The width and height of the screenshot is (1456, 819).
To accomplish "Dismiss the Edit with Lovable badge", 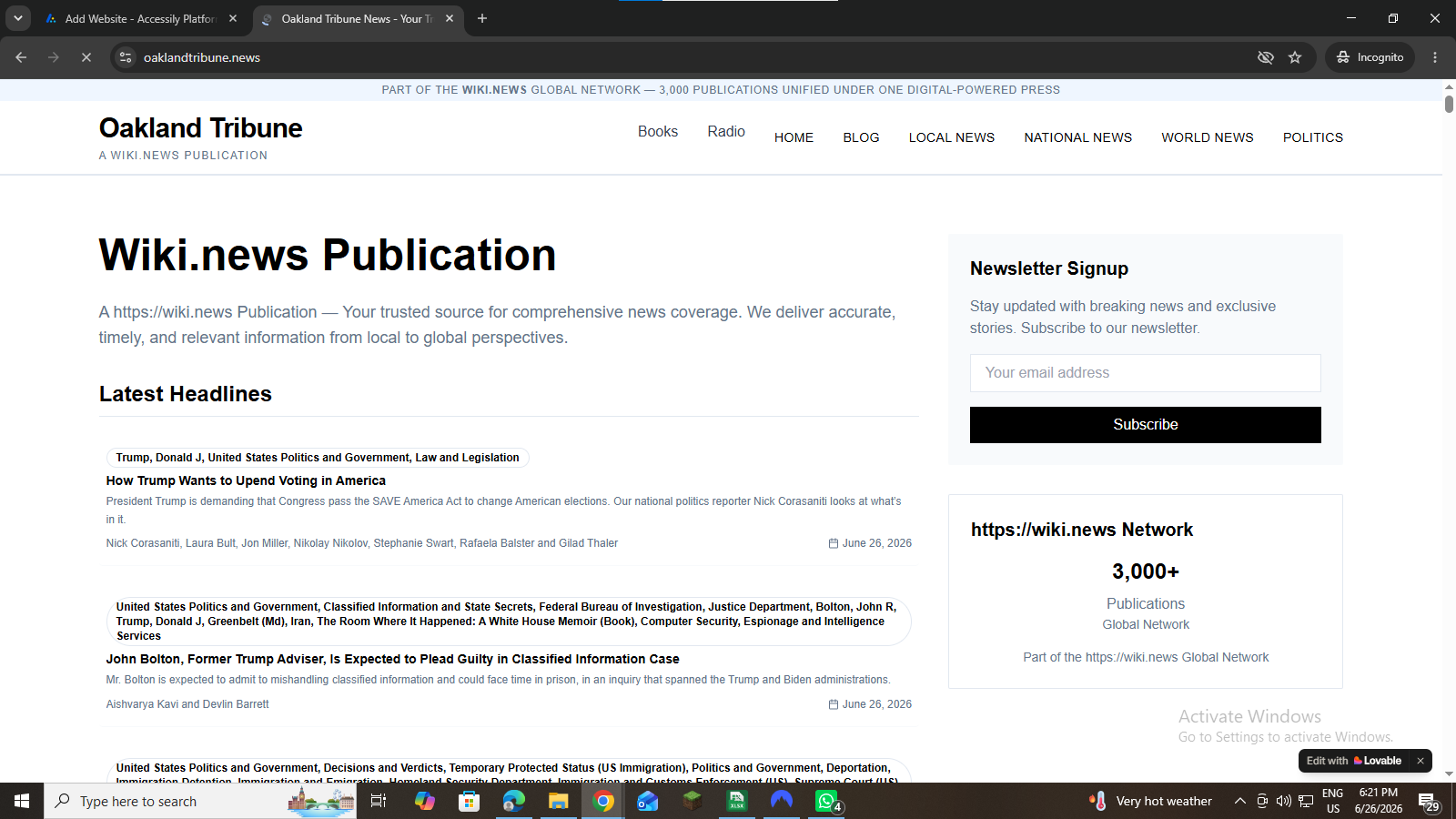I will [x=1420, y=761].
